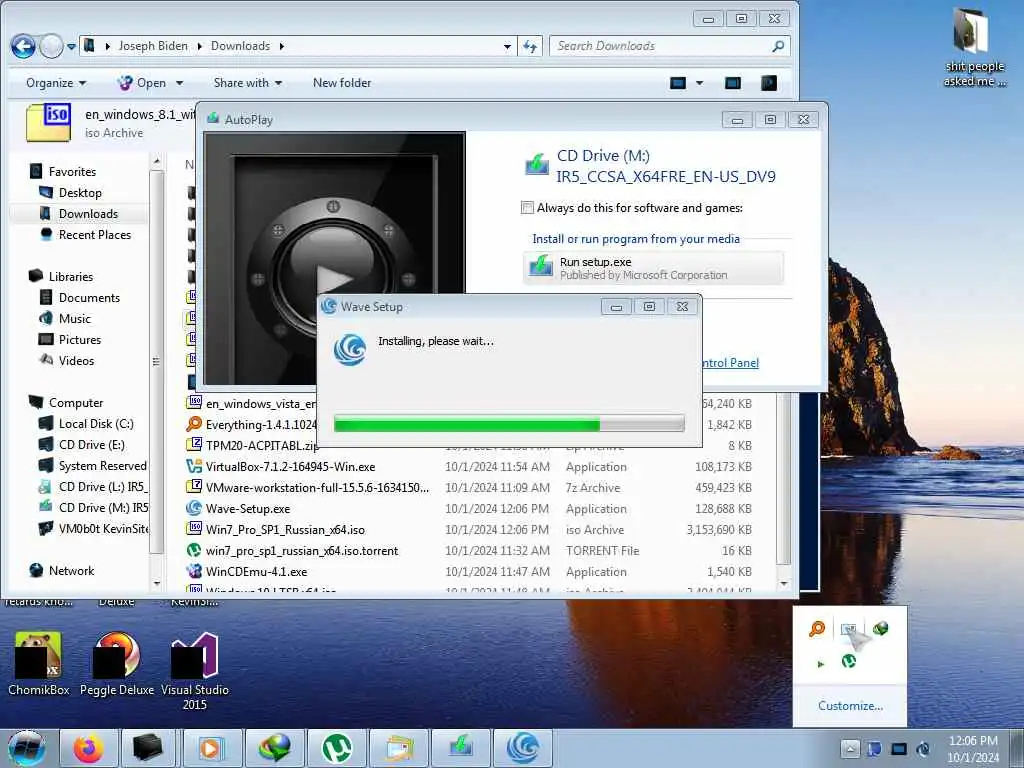The image size is (1024, 768).
Task: Select Wave-Setup.exe in file list
Action: (x=248, y=509)
